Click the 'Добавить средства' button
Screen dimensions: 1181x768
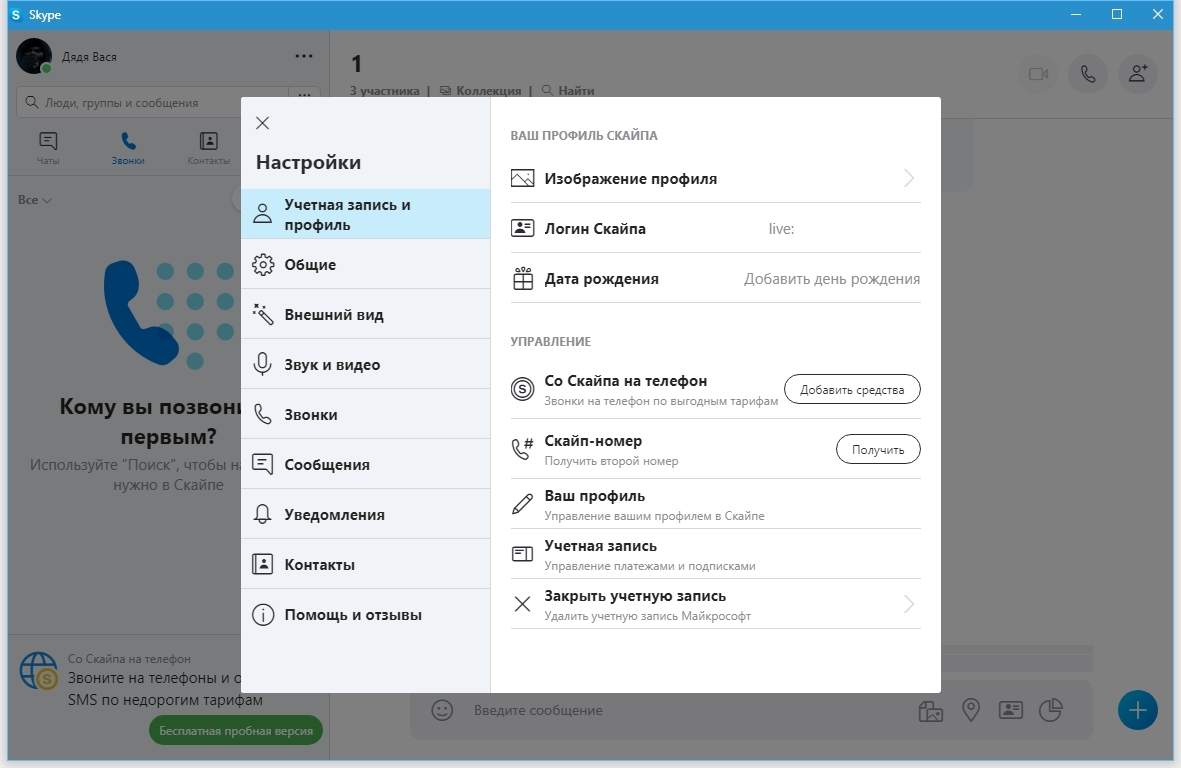(852, 389)
